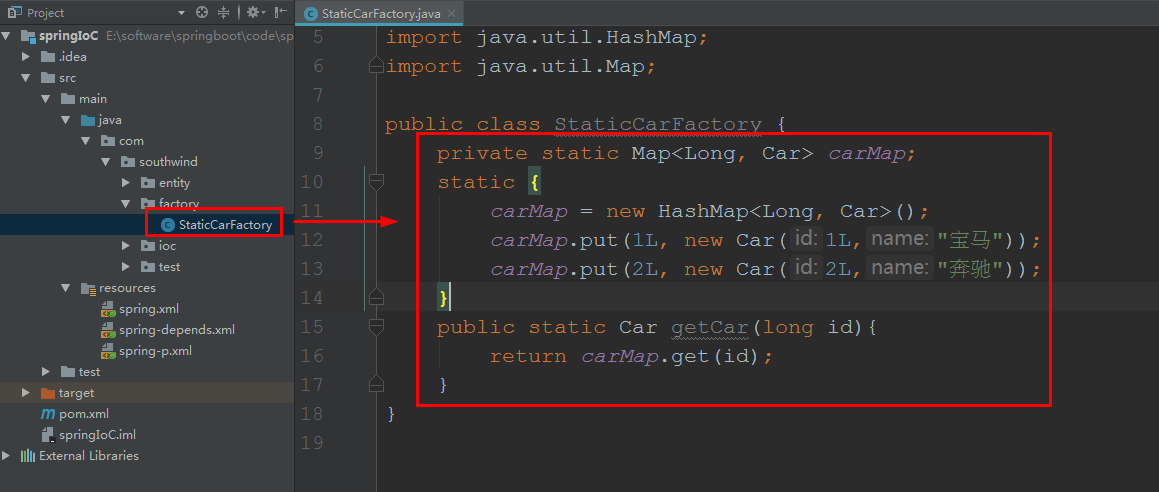The width and height of the screenshot is (1159, 492).
Task: Open spring-depends.xml file
Action: (x=177, y=329)
